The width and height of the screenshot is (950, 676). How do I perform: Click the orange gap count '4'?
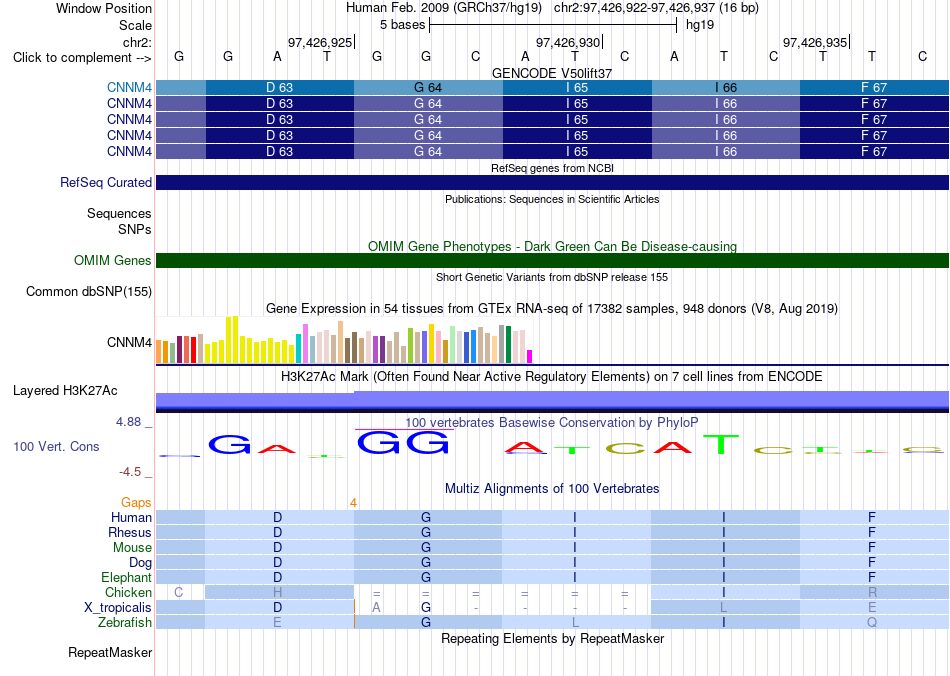point(353,503)
